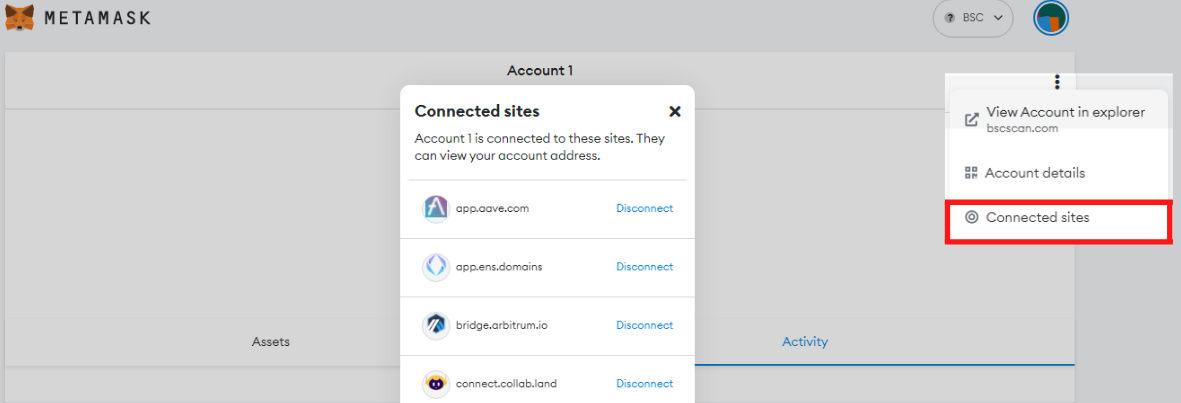Disconnect bridge.arbitrum.io
The width and height of the screenshot is (1181, 403).
(645, 325)
